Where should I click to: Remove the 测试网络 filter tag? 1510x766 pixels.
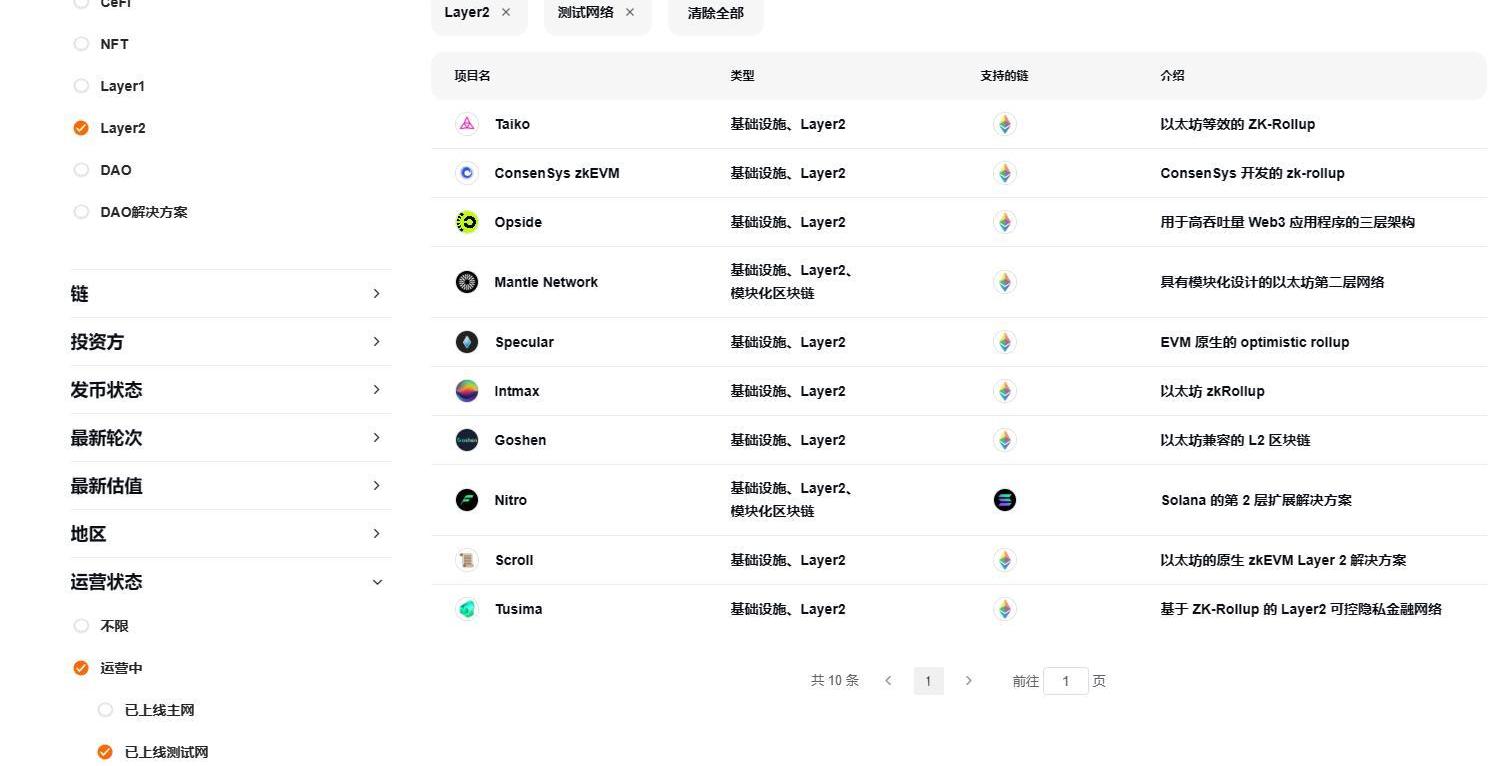630,12
